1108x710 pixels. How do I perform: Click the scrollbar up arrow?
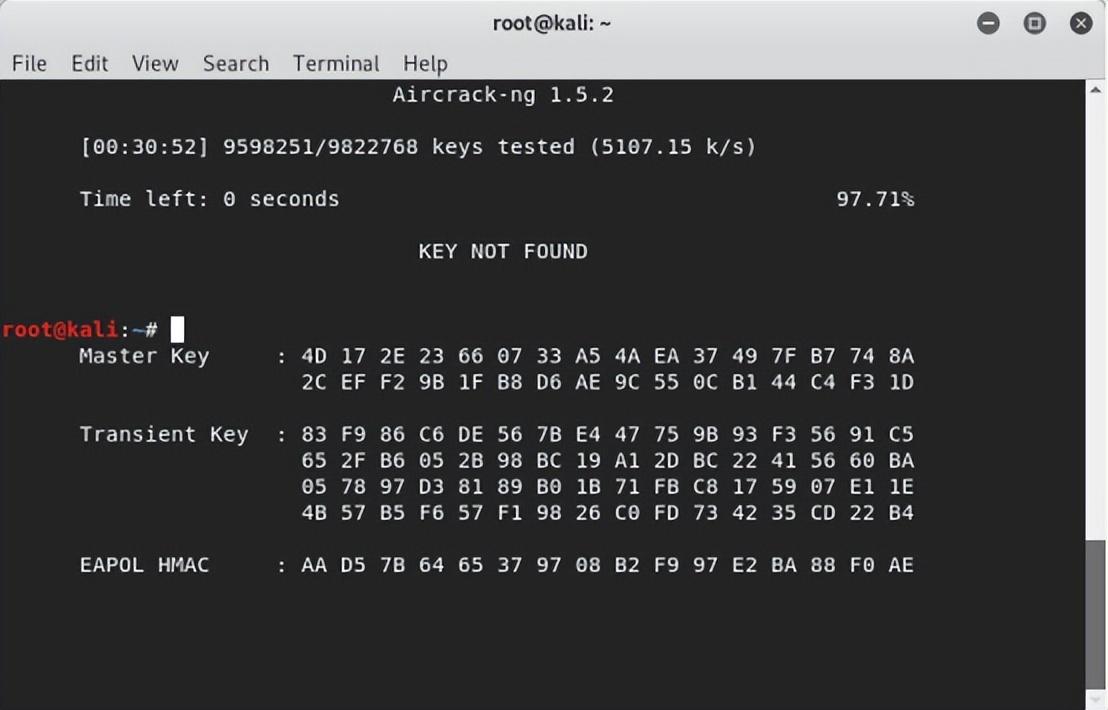point(1095,90)
